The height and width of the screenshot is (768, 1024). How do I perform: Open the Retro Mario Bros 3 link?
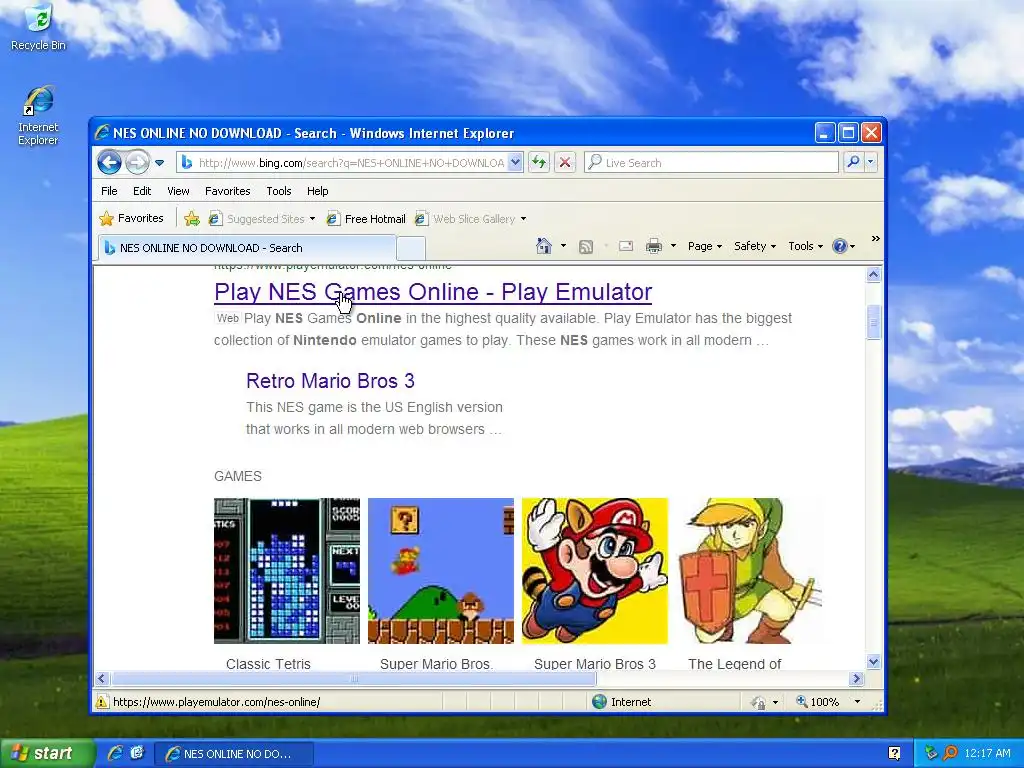click(x=330, y=381)
